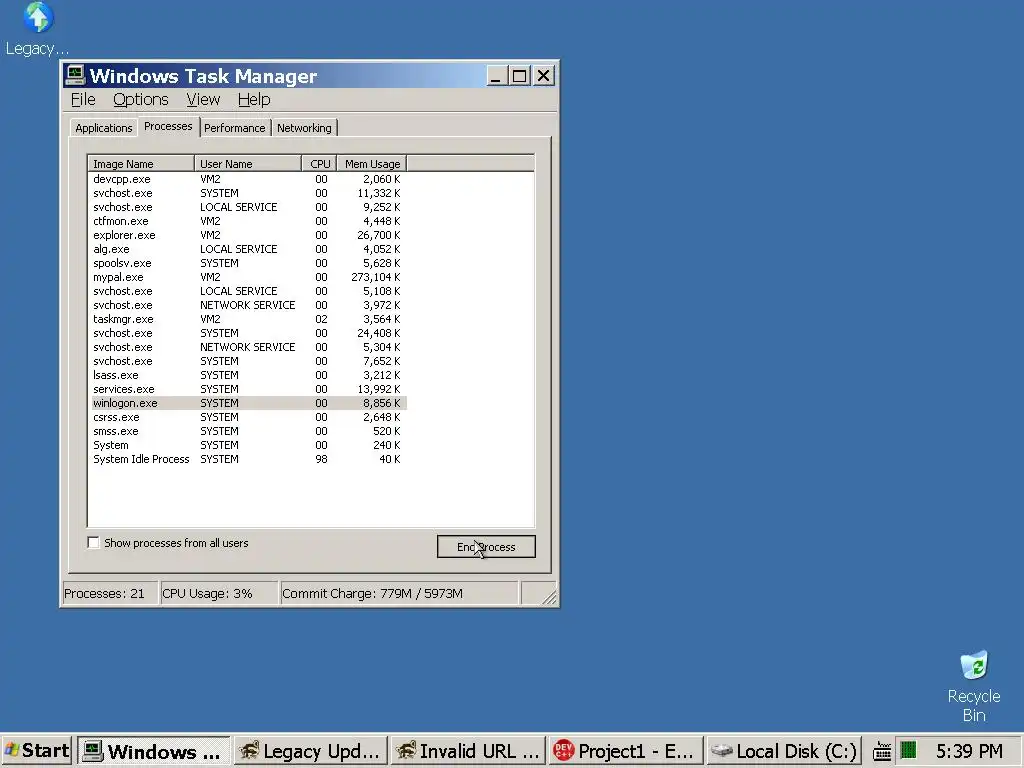
Task: Click the Windows Task Manager taskbar button
Action: [154, 751]
